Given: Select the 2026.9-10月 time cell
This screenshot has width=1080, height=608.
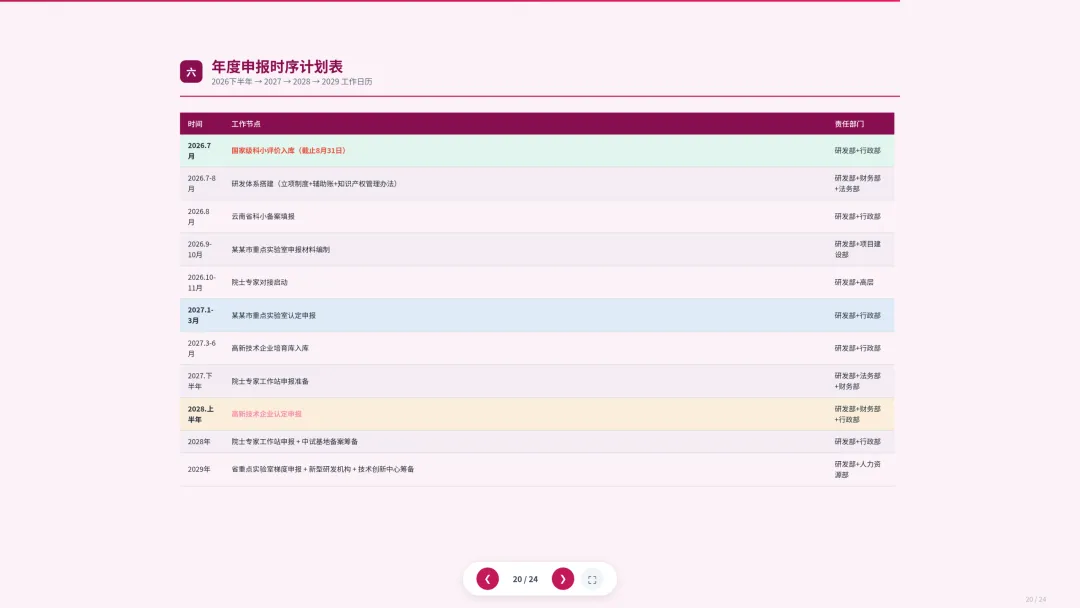Looking at the screenshot, I should coord(200,249).
